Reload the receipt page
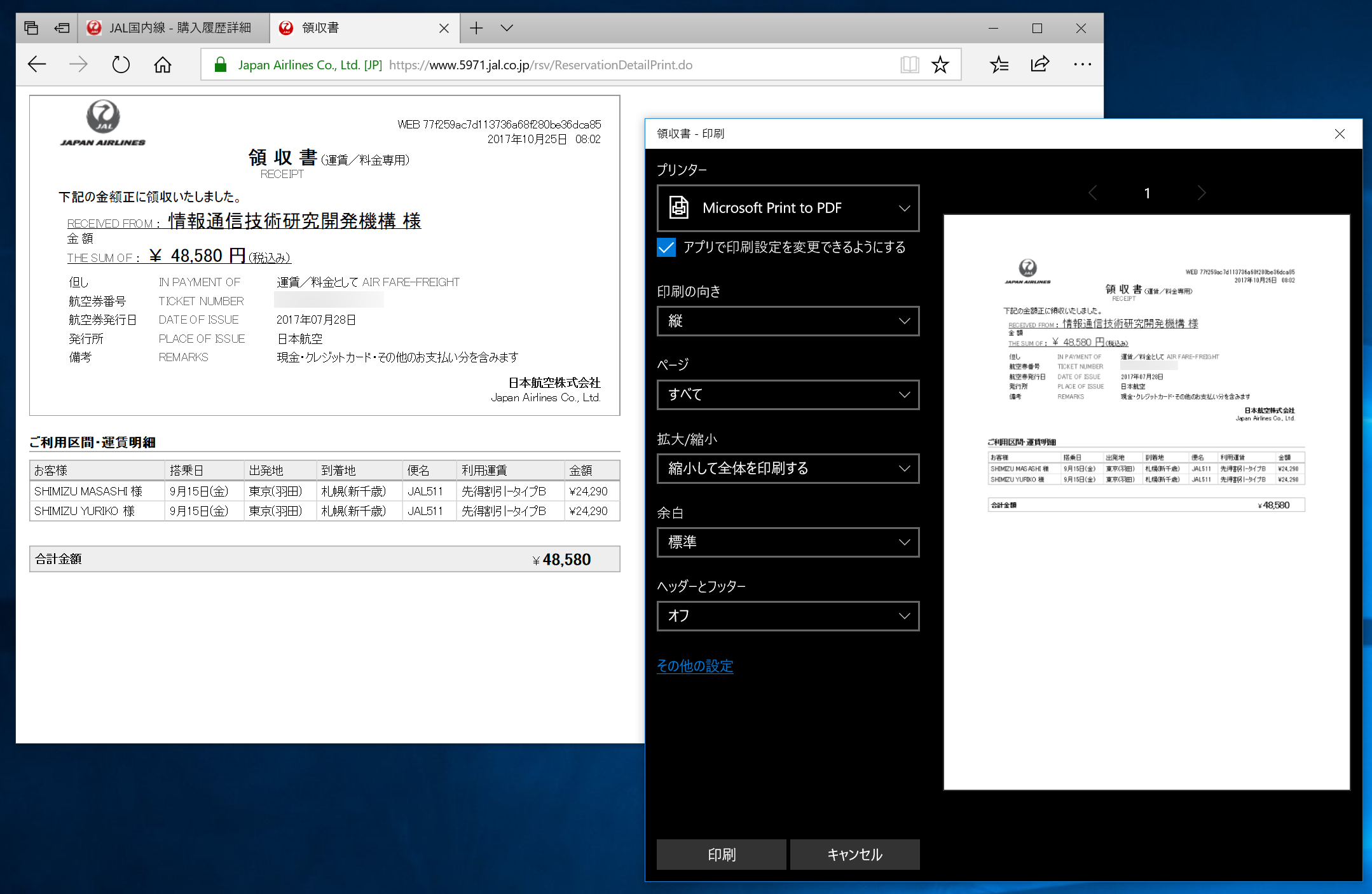This screenshot has width=1372, height=894. coord(121,64)
